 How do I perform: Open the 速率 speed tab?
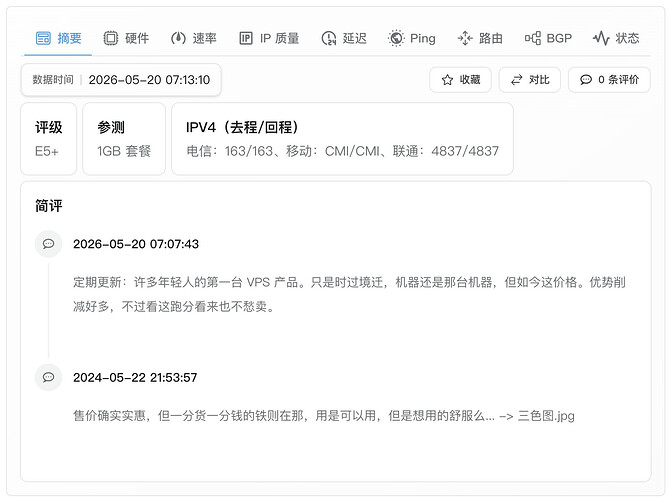pos(194,38)
